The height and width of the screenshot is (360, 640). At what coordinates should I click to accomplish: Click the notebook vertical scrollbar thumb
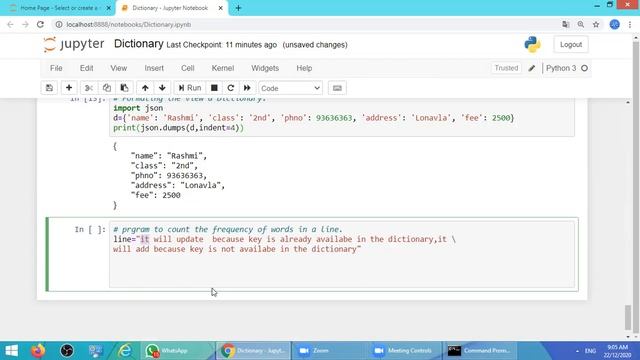coord(628,318)
